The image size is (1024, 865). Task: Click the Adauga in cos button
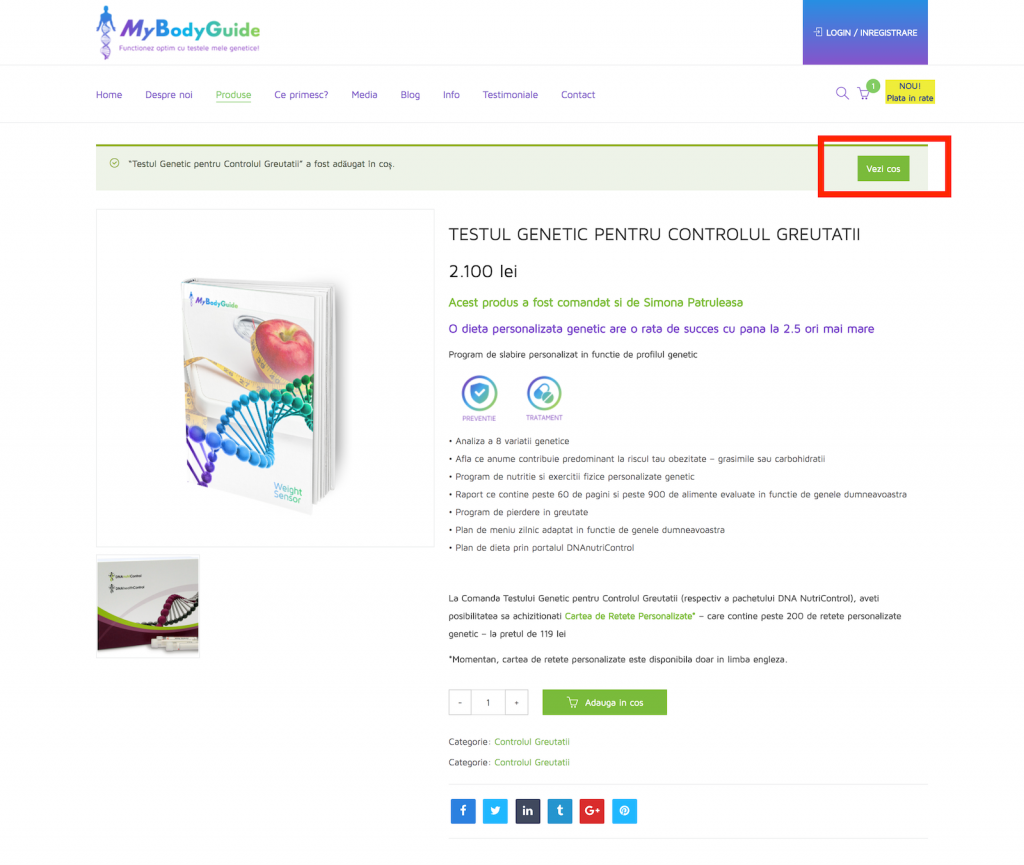click(605, 702)
